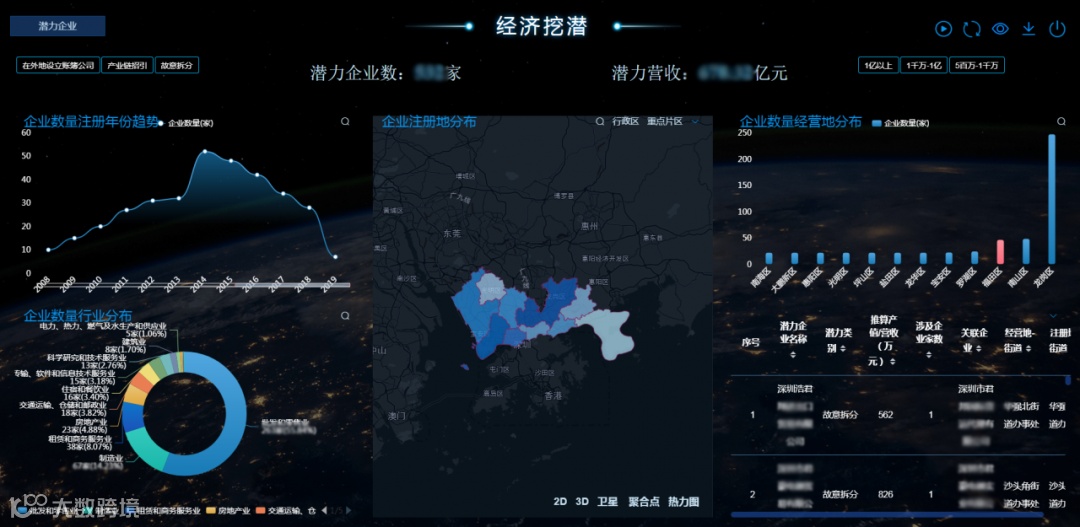Open search on 企业数量注册年份趋势 chart

point(345,121)
